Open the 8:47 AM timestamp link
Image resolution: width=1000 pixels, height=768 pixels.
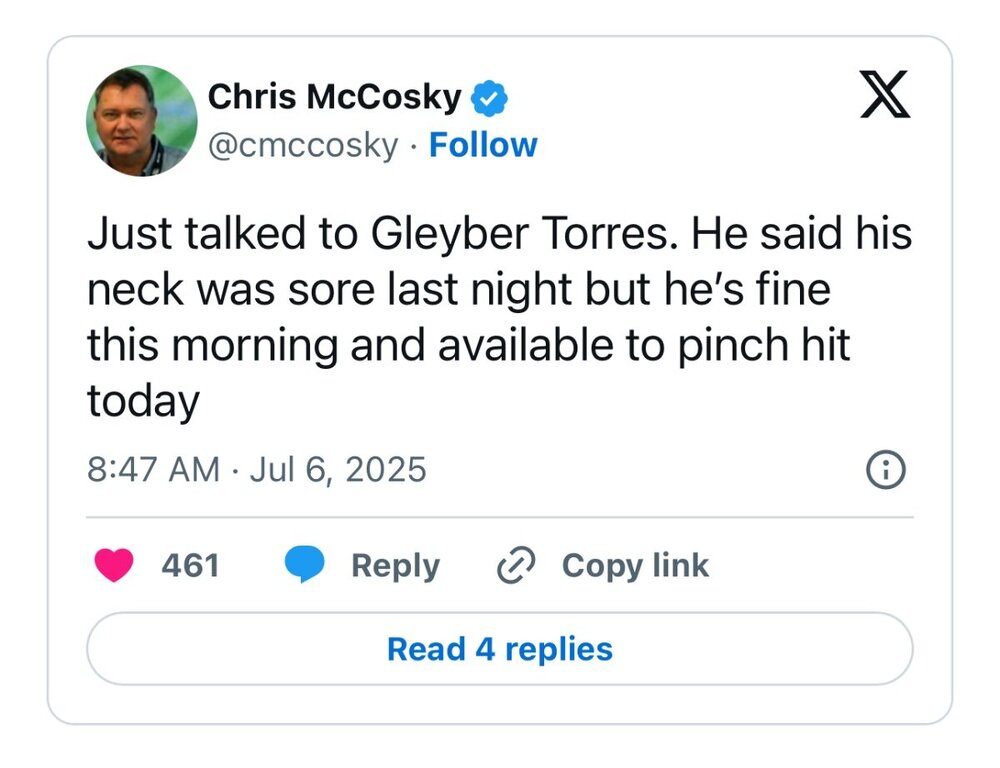(x=153, y=469)
